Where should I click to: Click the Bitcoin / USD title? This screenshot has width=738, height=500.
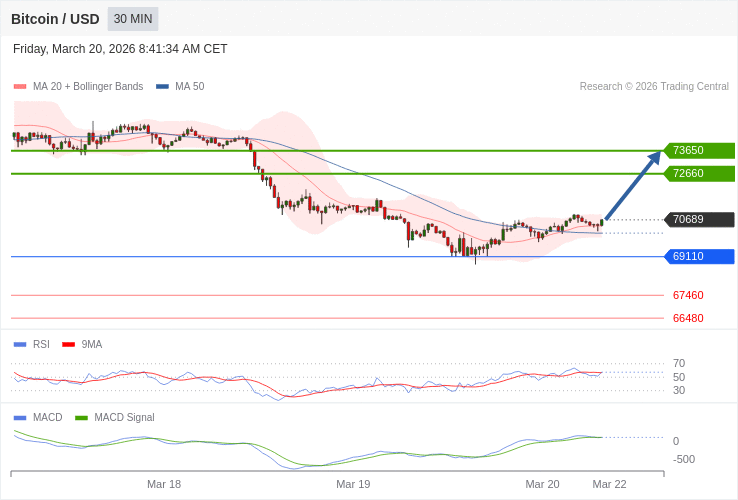tap(55, 19)
